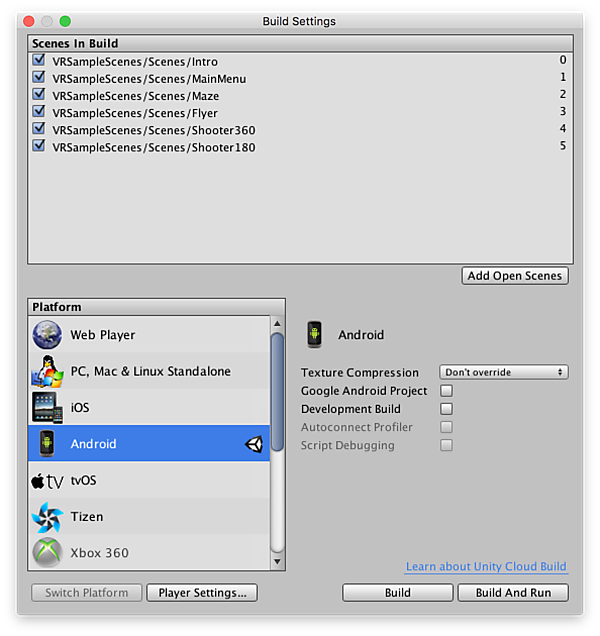Select the Apple tvOS platform icon
Viewport: 600px width, 636px height.
[47, 481]
